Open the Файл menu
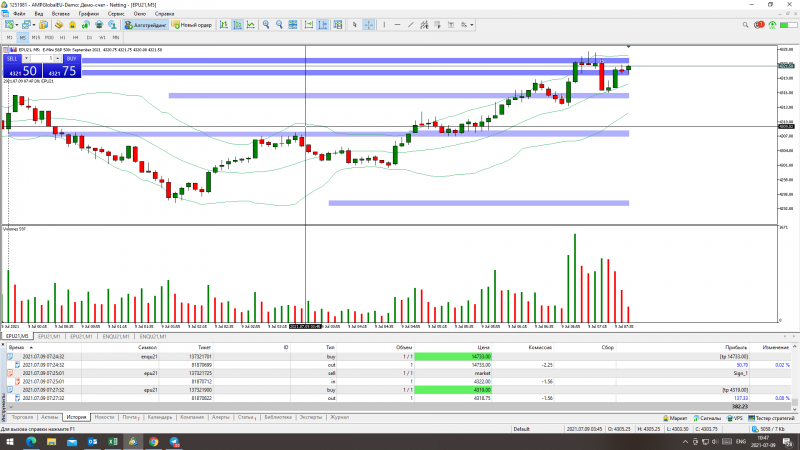Screen dimensions: 800x450 19,14
